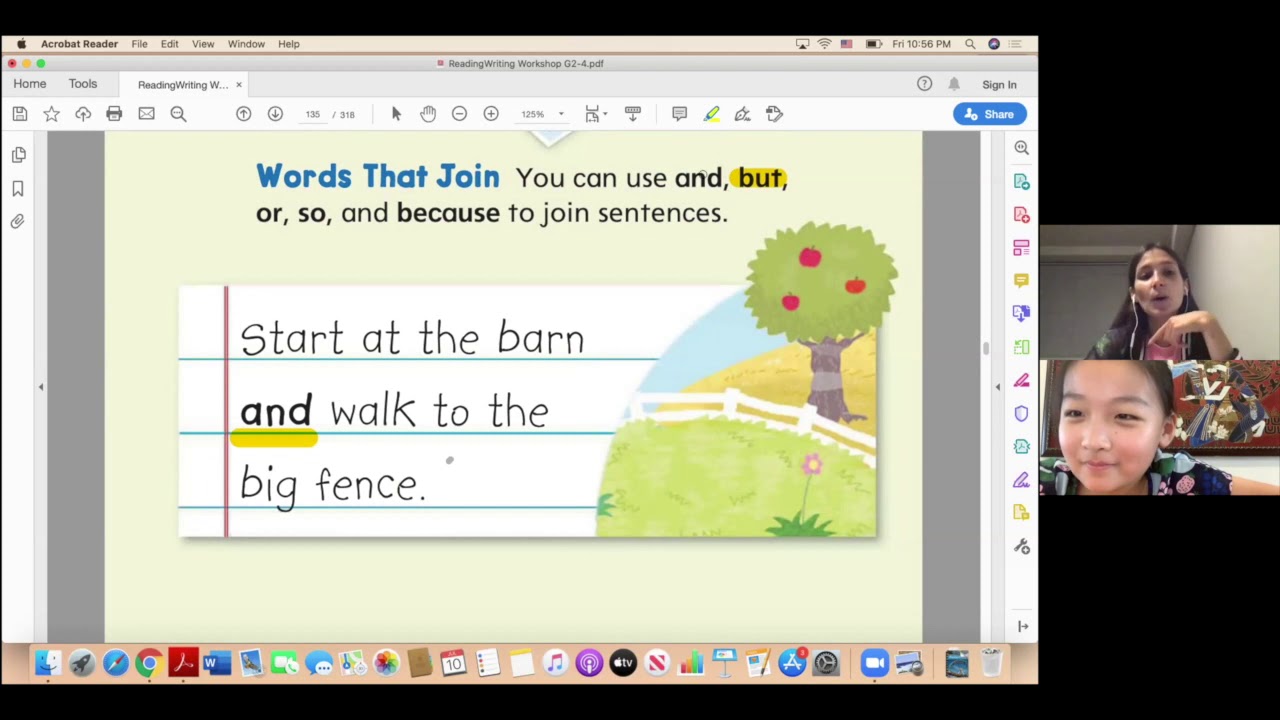Open the Edit menu
The image size is (1280, 720).
pos(170,44)
